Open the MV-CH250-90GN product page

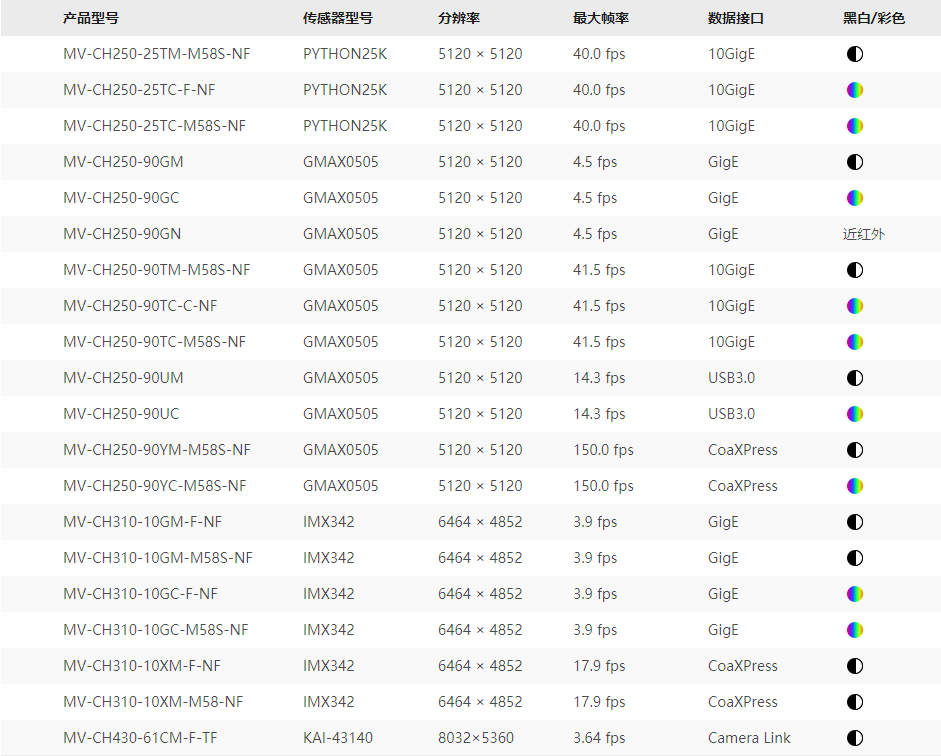click(x=122, y=234)
